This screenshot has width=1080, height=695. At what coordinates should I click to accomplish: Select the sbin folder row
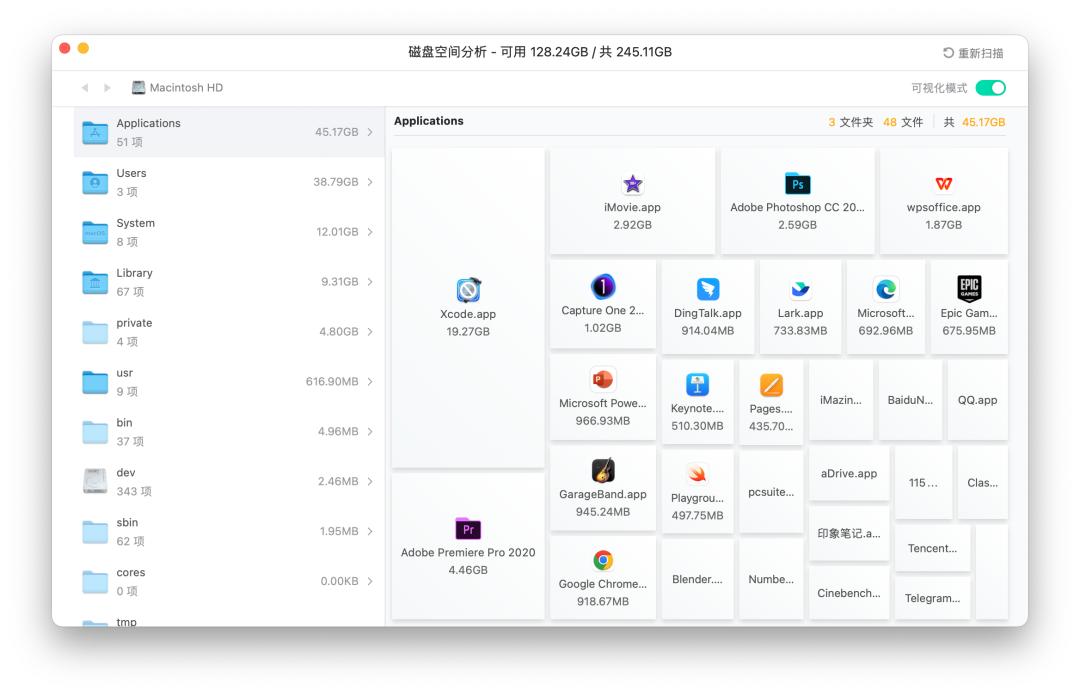tap(229, 531)
